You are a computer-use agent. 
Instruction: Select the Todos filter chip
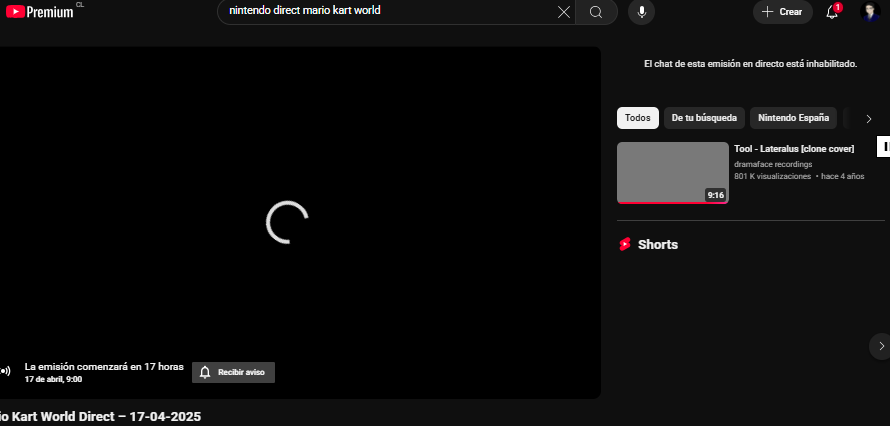point(637,118)
